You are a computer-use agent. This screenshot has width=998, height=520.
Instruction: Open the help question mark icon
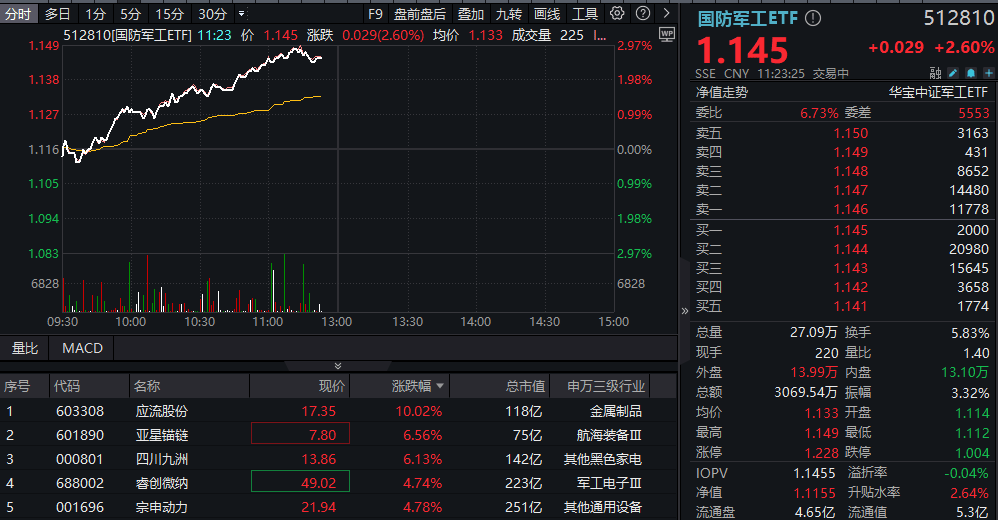click(643, 13)
